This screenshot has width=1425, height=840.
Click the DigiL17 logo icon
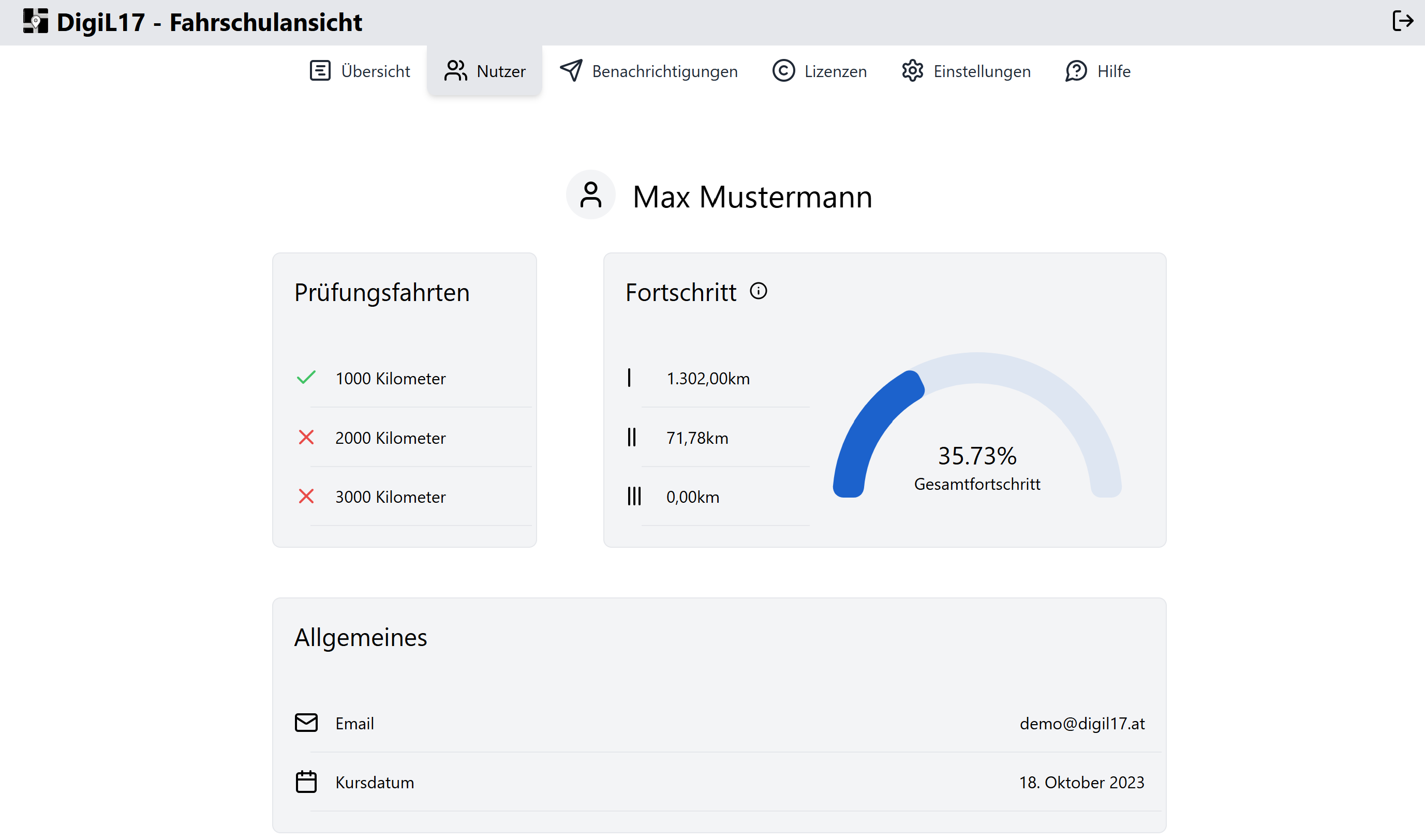35,22
